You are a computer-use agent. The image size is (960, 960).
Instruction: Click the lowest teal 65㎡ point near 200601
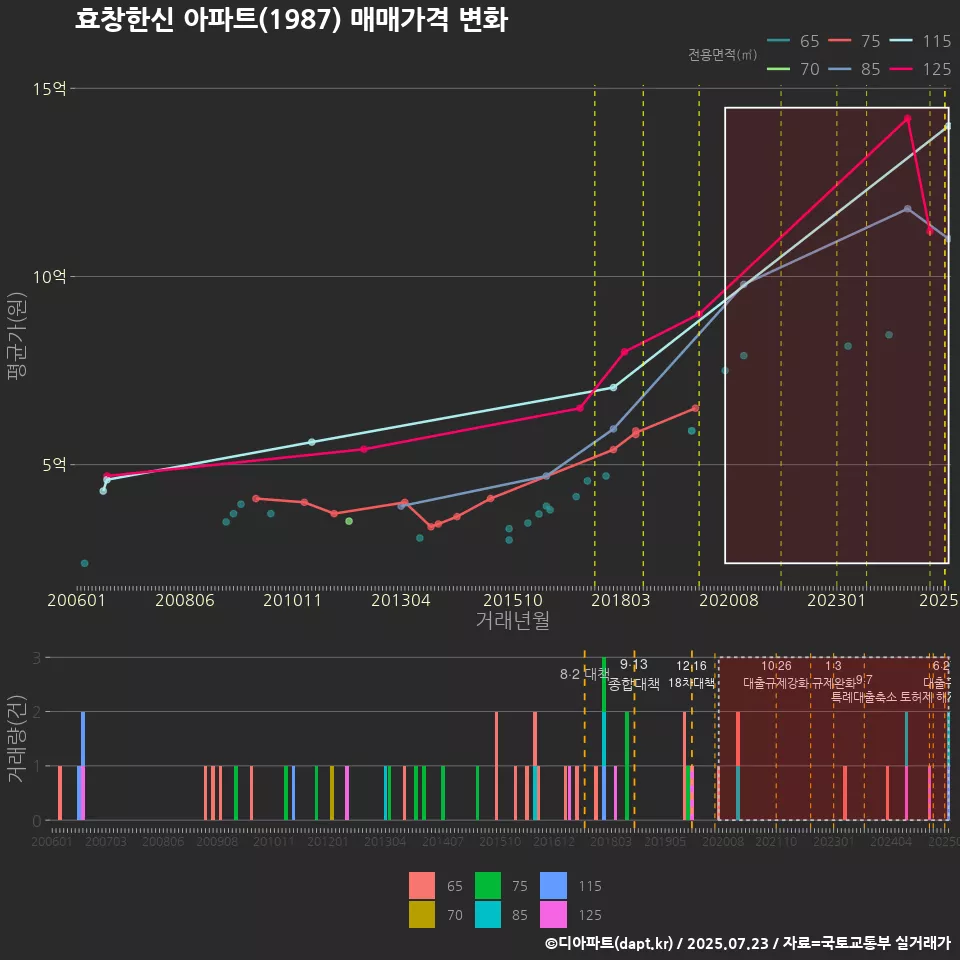(84, 563)
